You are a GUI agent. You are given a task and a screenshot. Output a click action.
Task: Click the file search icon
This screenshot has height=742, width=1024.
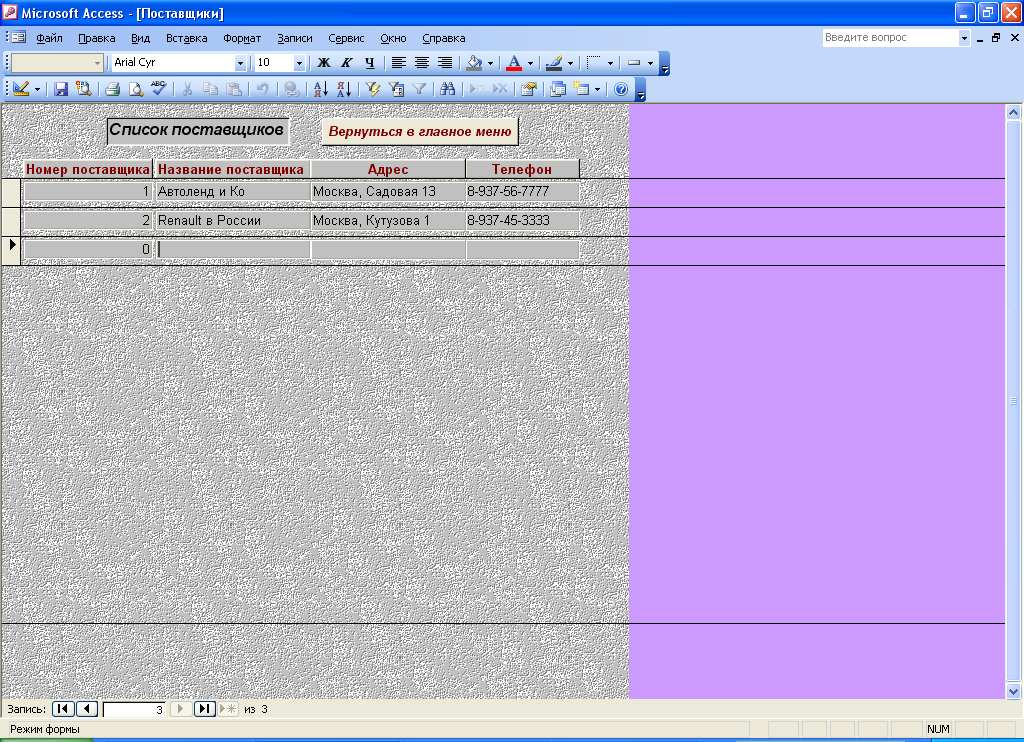[x=84, y=89]
